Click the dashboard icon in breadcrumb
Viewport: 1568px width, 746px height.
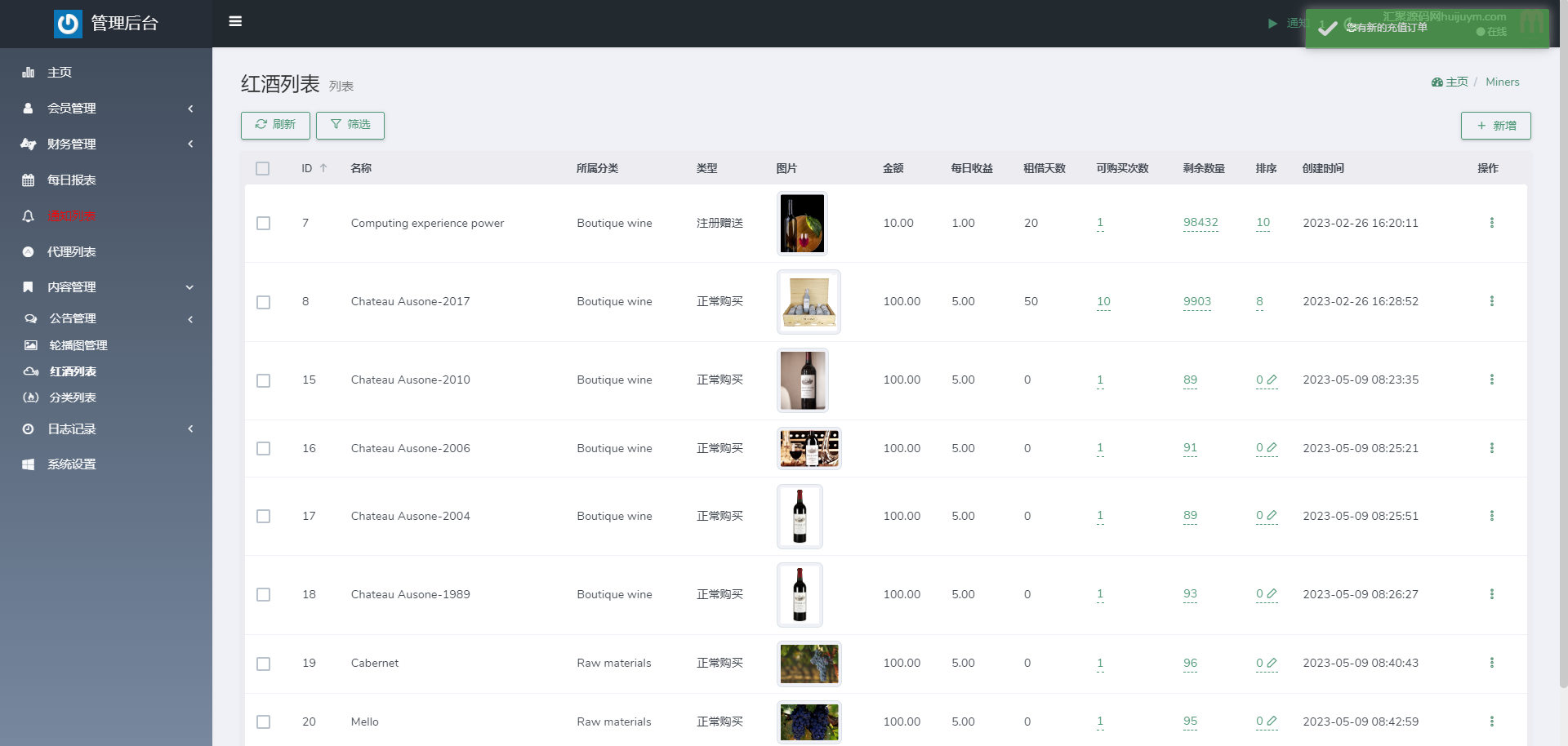[1437, 82]
